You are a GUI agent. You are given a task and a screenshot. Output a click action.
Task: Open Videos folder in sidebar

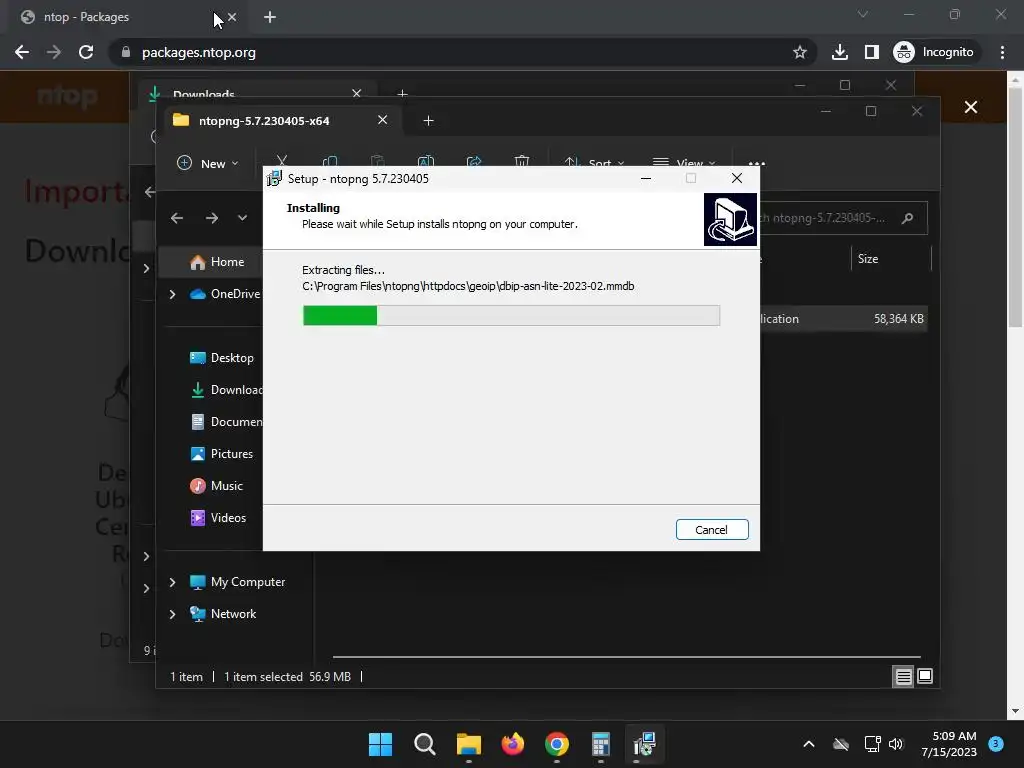point(217,518)
